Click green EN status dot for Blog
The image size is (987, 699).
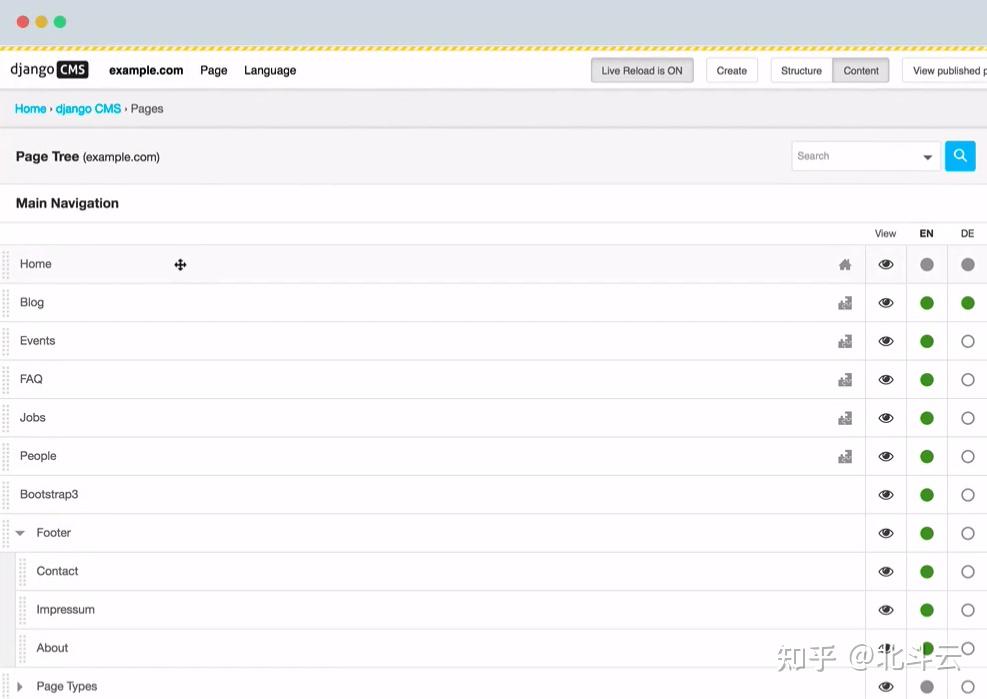[927, 303]
